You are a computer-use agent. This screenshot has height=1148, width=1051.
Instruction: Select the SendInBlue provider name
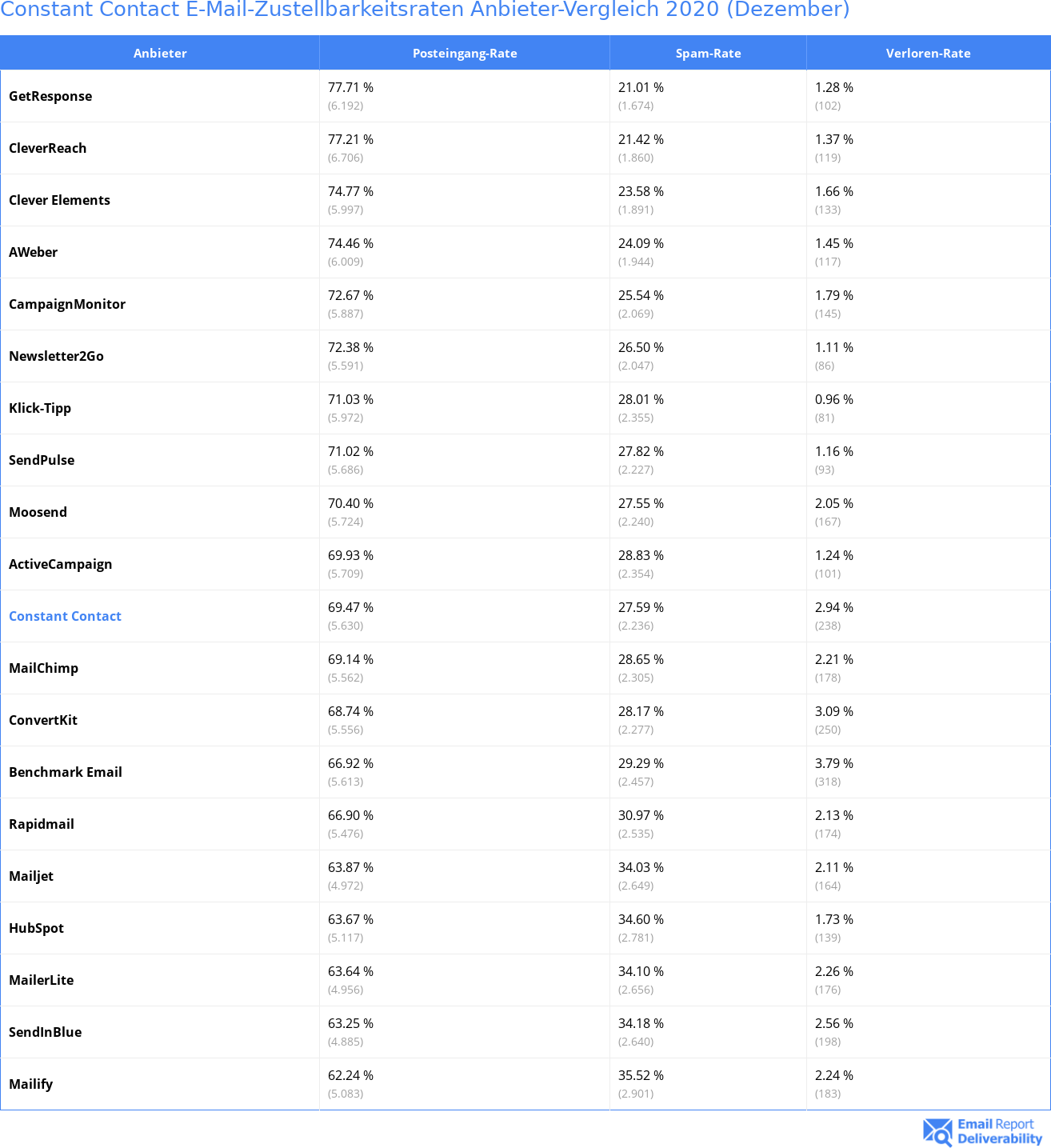tap(45, 1032)
